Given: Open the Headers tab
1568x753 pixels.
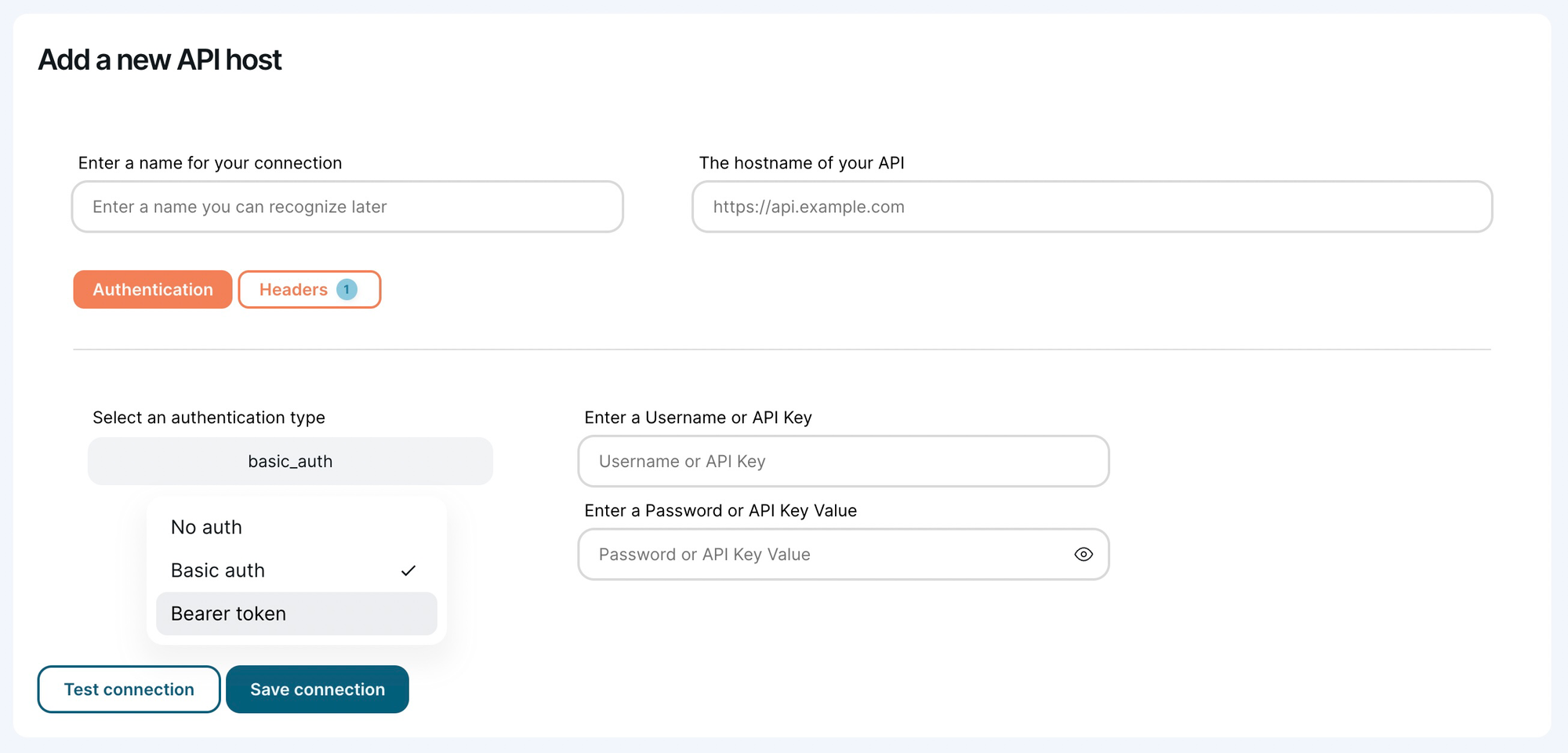Looking at the screenshot, I should coord(294,289).
